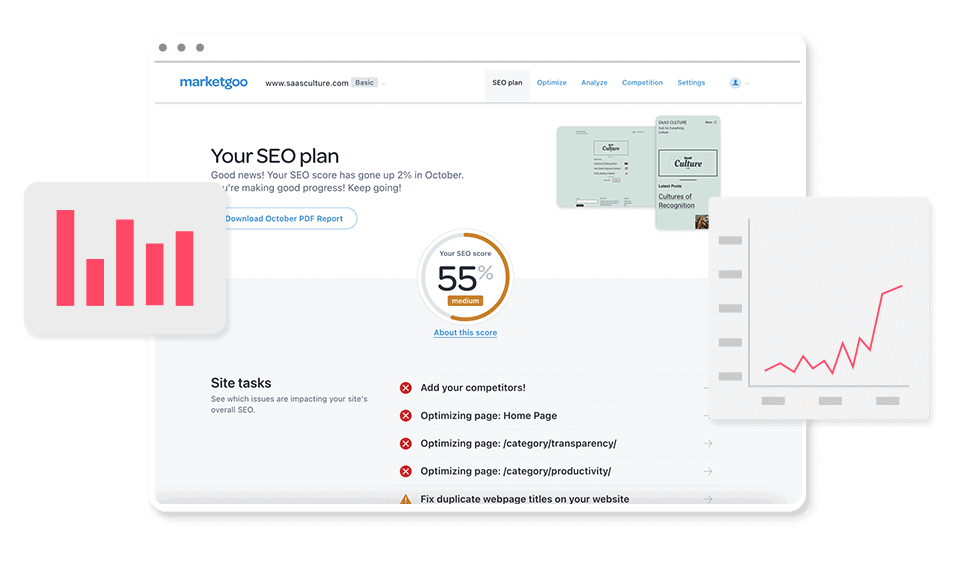
Task: Expand the www.saasculture.com site selector dropdown
Action: (384, 84)
